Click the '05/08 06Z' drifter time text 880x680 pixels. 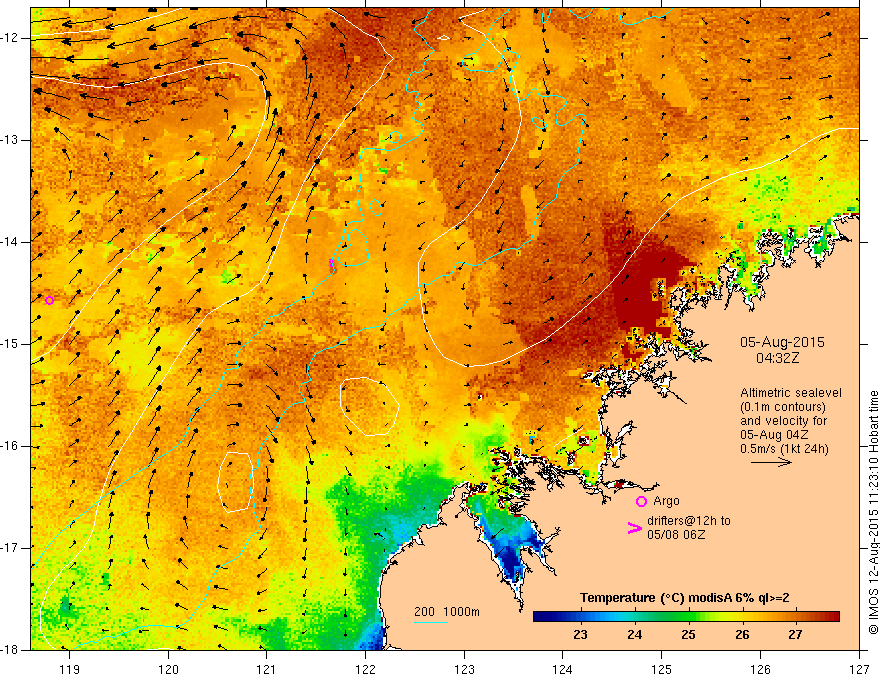[x=676, y=535]
